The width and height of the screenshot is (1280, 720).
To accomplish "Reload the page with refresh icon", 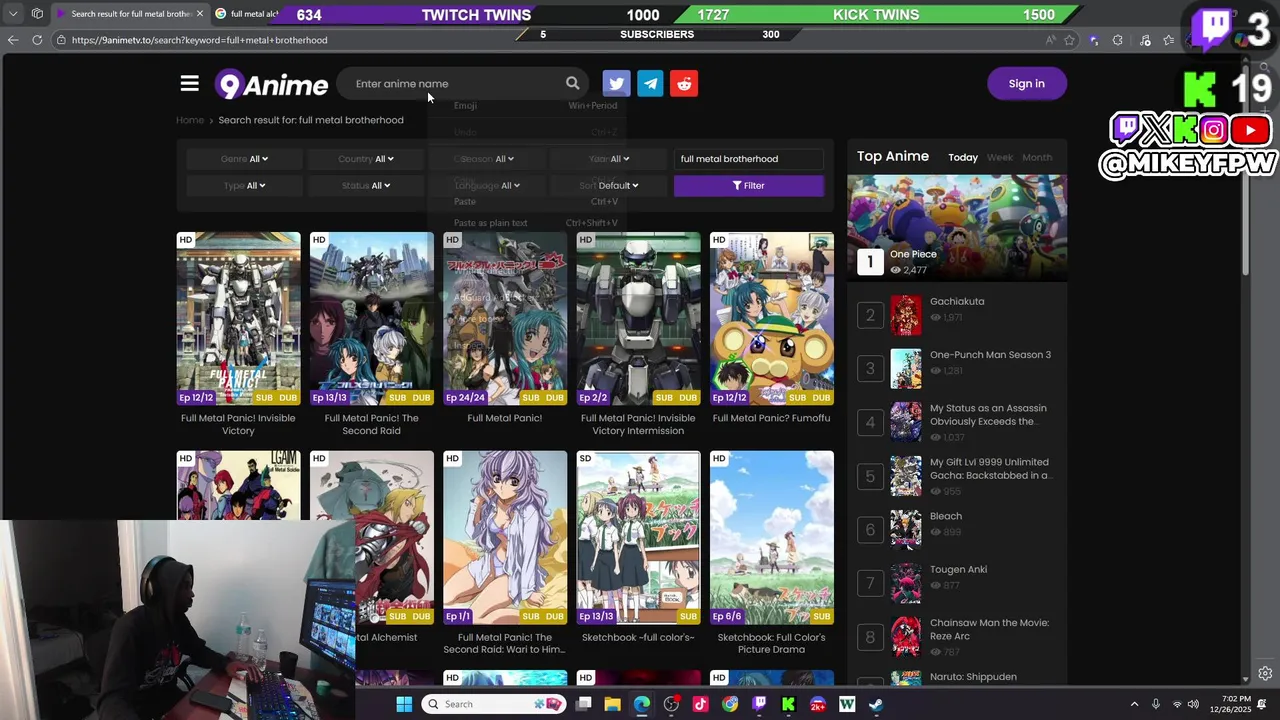I will [x=37, y=40].
